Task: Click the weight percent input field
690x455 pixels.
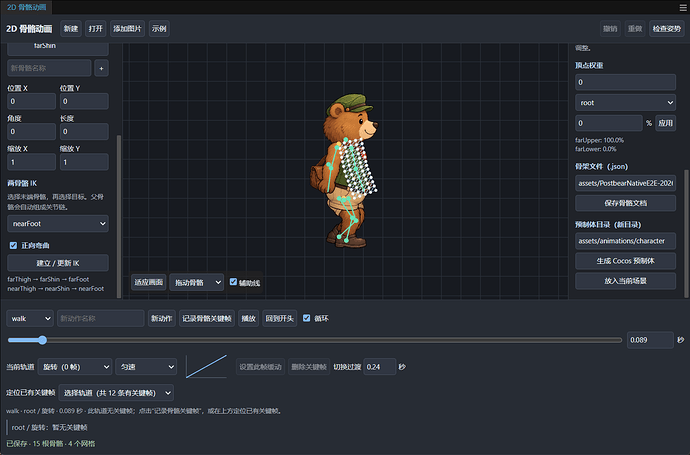Action: (609, 123)
